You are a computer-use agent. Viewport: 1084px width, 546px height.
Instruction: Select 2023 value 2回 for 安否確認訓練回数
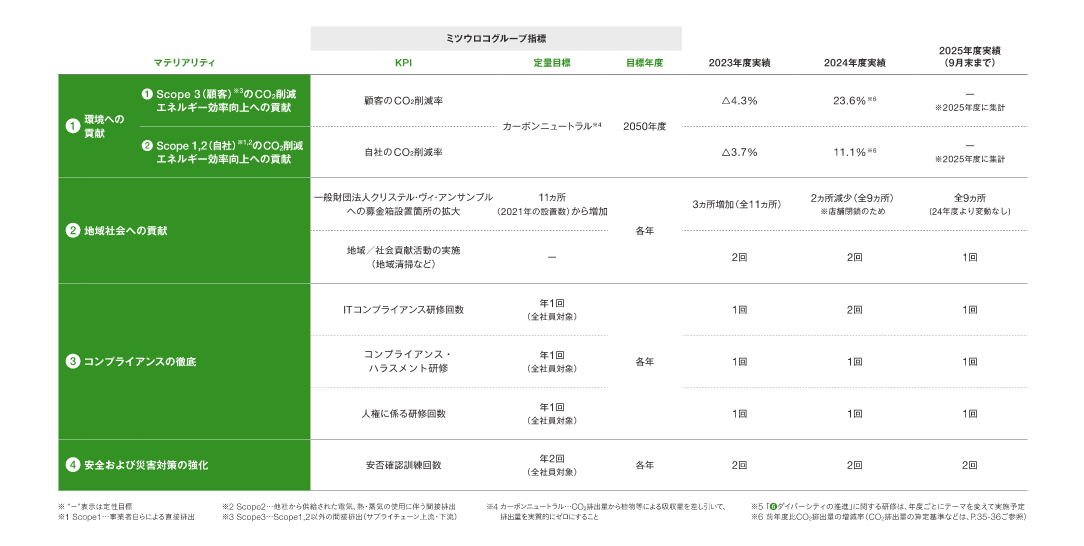[739, 465]
